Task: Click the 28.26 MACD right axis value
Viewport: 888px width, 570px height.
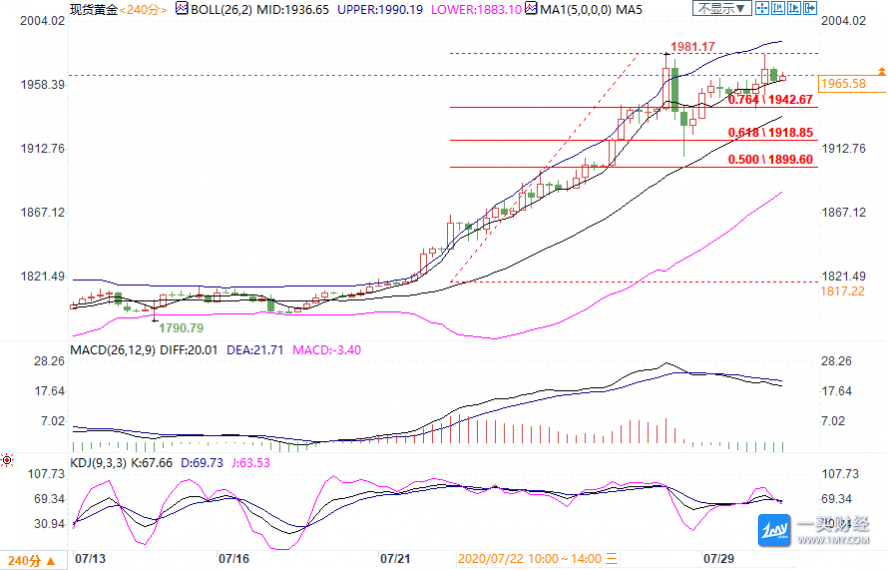Action: (x=836, y=361)
